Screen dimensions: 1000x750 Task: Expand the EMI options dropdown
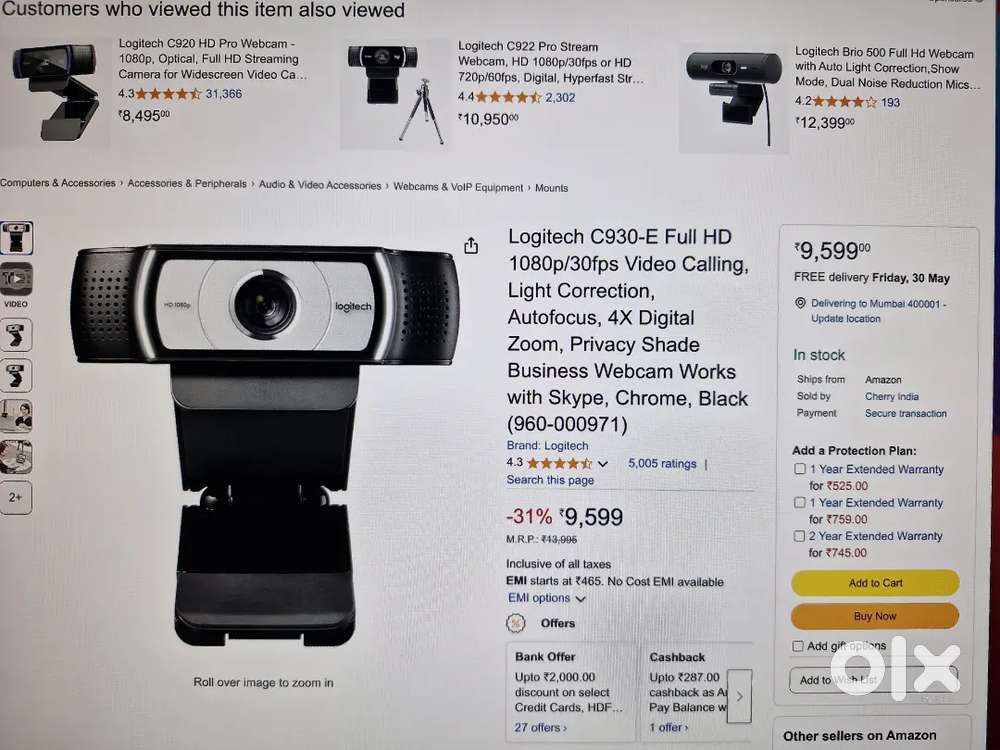[547, 598]
